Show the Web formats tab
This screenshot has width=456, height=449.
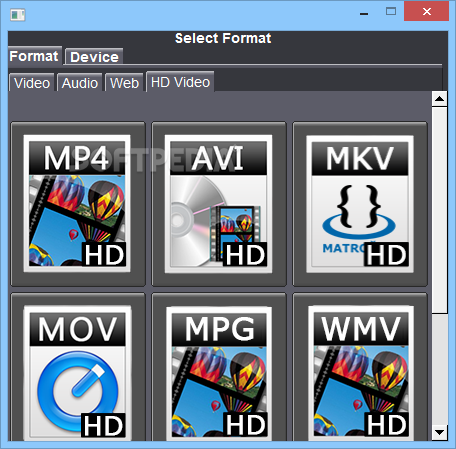tap(124, 83)
